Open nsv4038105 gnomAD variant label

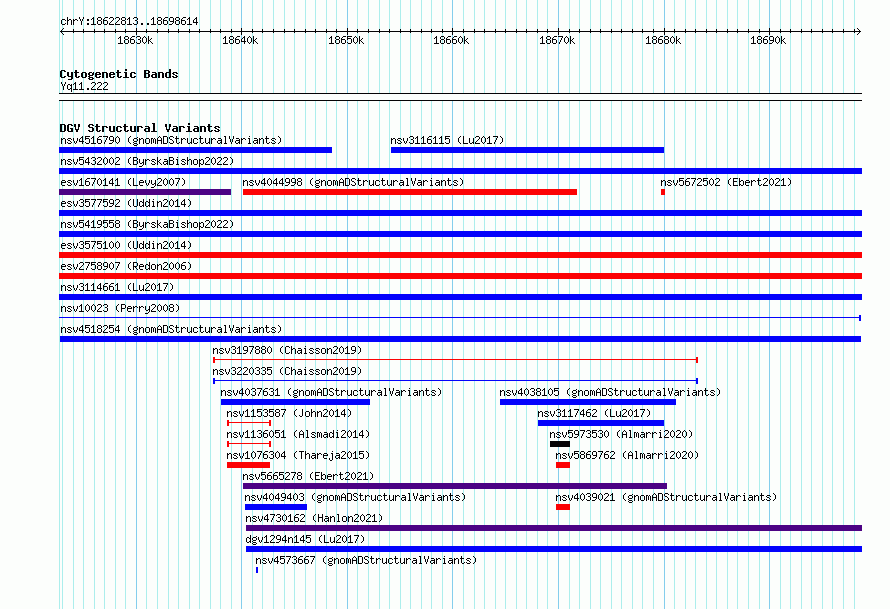(610, 392)
